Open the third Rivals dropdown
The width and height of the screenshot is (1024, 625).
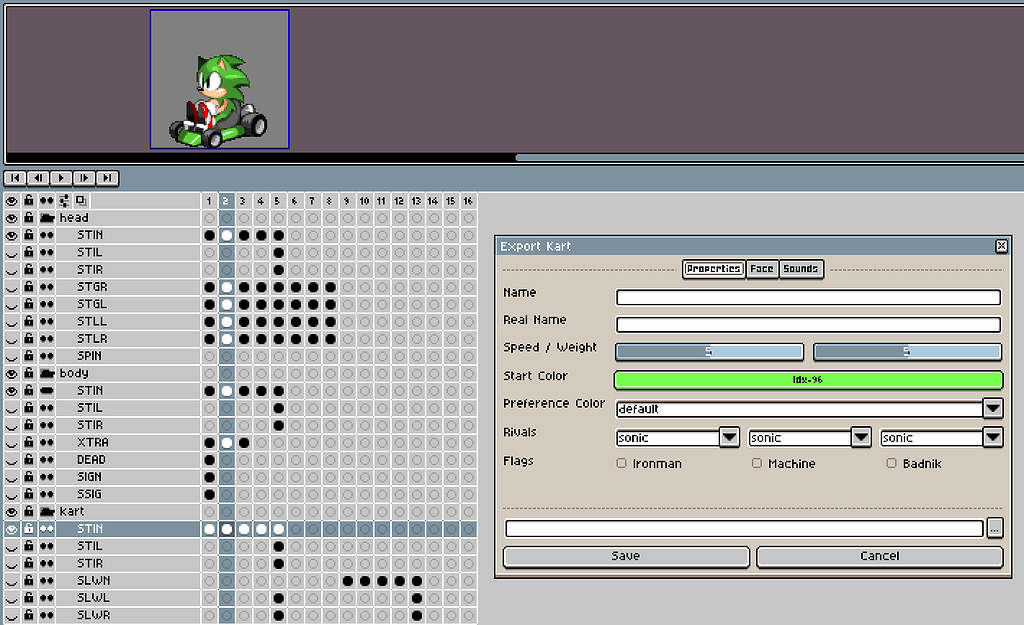[x=992, y=438]
